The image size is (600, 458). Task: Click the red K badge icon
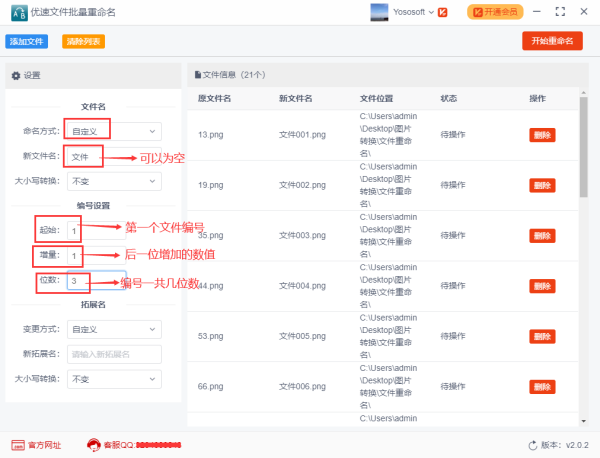pos(442,12)
